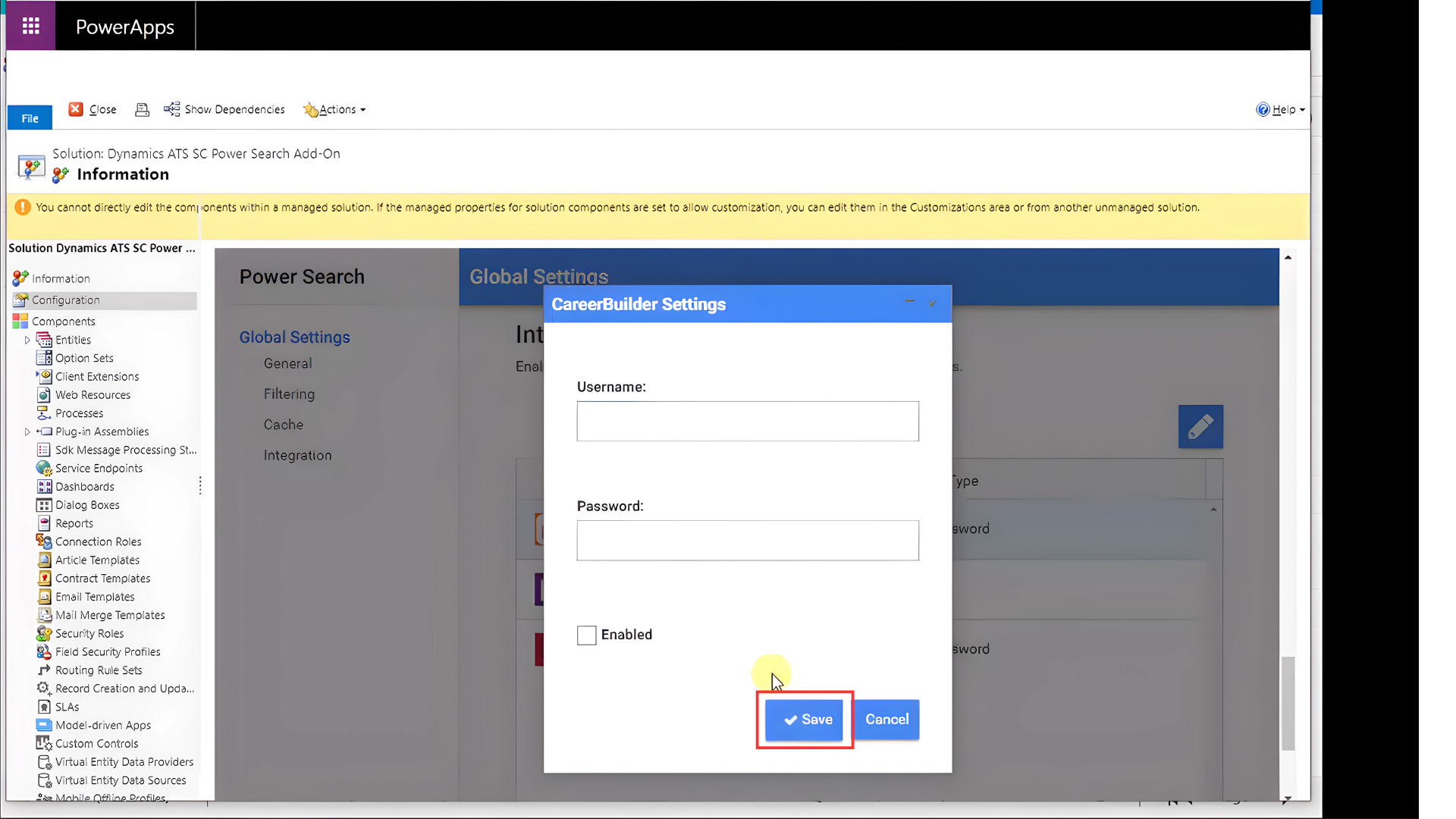This screenshot has width=1456, height=819.
Task: Click the print preview toolbar icon
Action: pyautogui.click(x=142, y=110)
